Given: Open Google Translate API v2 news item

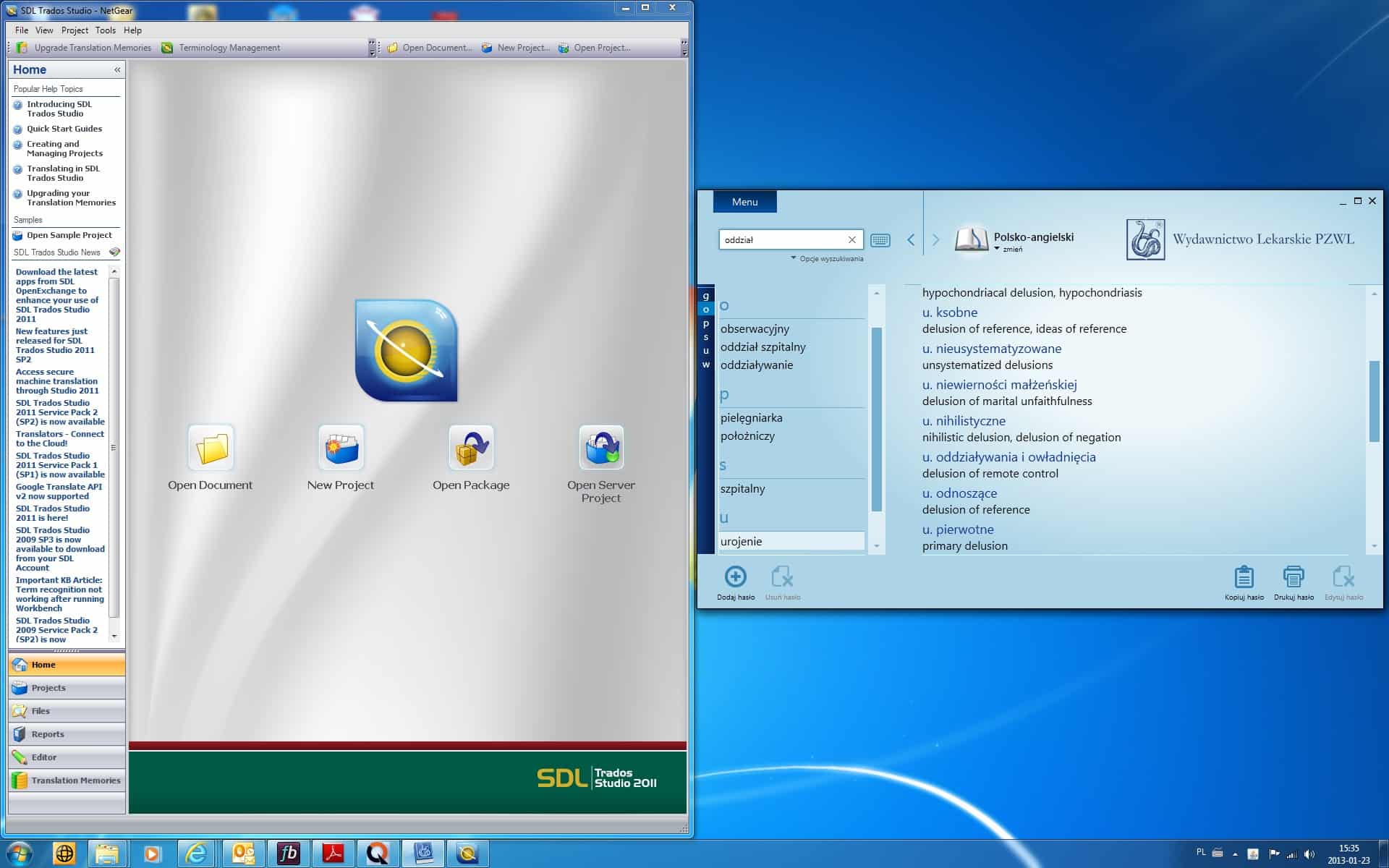Looking at the screenshot, I should pos(59,491).
